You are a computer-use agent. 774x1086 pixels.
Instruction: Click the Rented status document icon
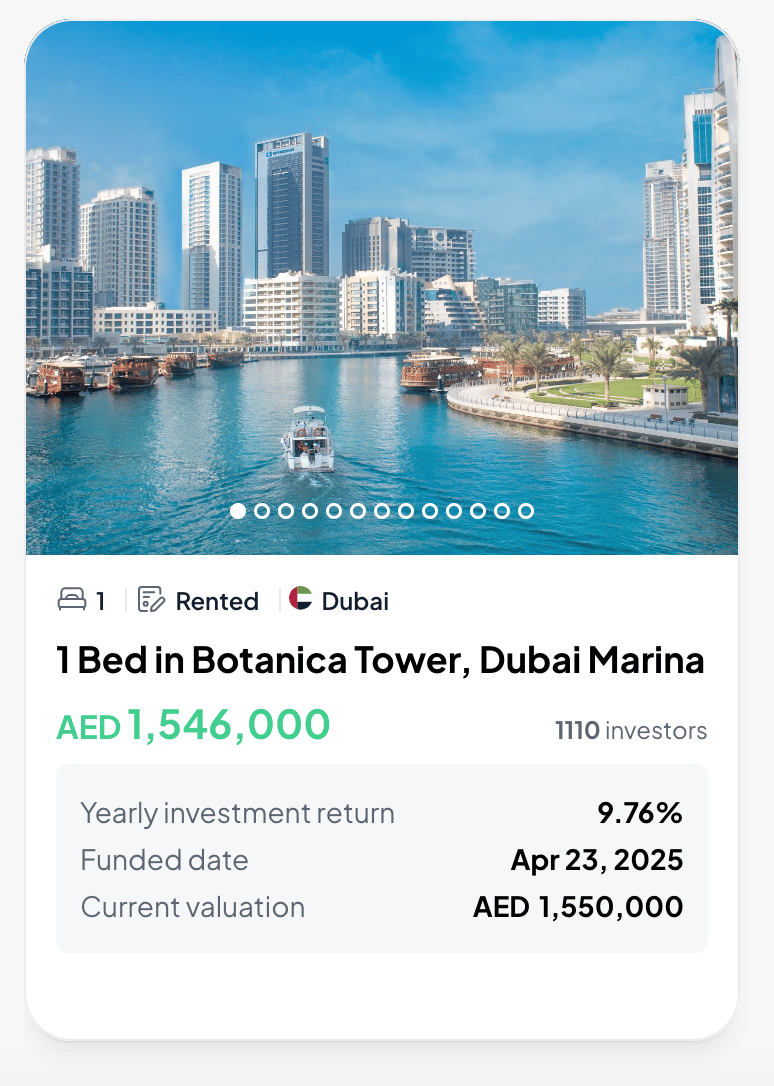151,600
